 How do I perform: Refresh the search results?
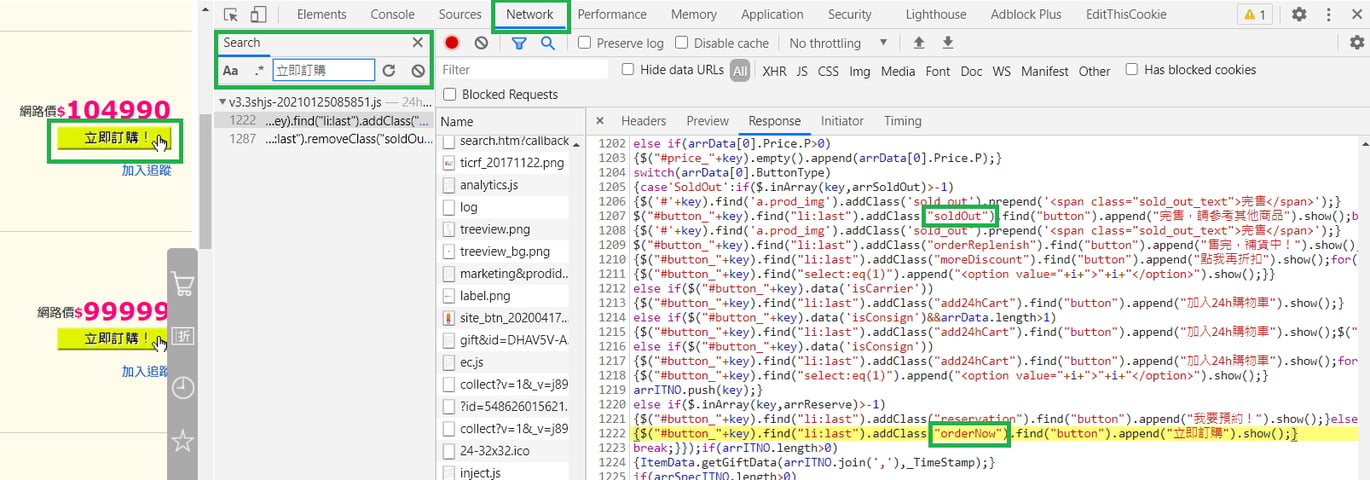(x=389, y=71)
